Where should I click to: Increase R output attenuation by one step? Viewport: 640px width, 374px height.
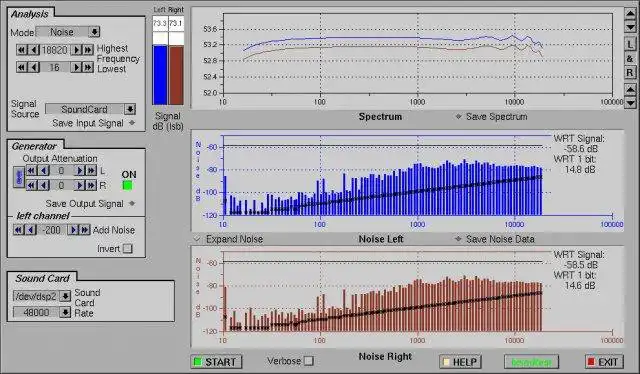tap(80, 185)
